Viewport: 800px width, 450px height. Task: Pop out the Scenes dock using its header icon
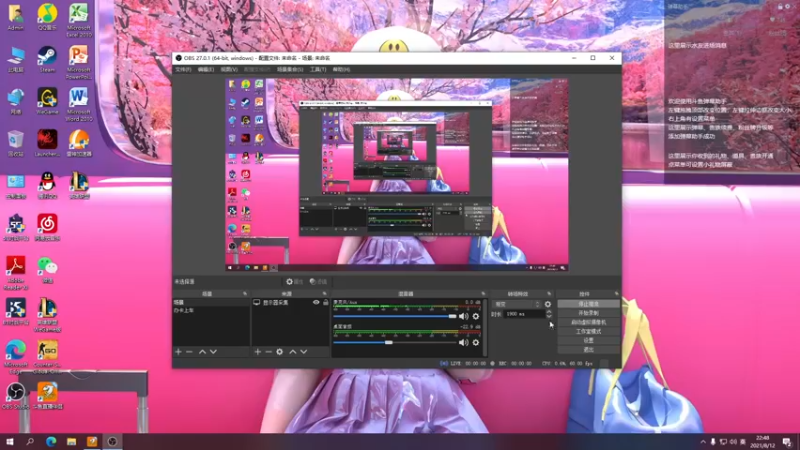click(245, 294)
